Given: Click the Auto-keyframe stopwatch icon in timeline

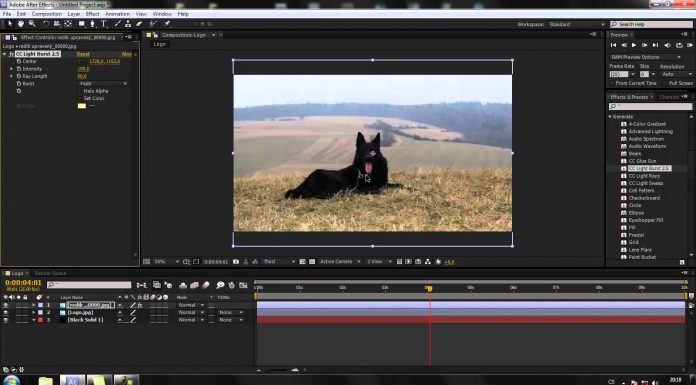Looking at the screenshot, I should pos(231,285).
